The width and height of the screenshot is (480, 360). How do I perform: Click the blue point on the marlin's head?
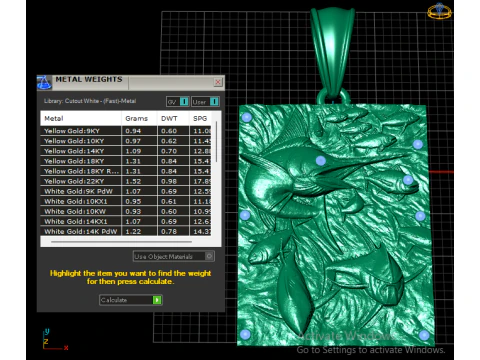[x=321, y=161]
